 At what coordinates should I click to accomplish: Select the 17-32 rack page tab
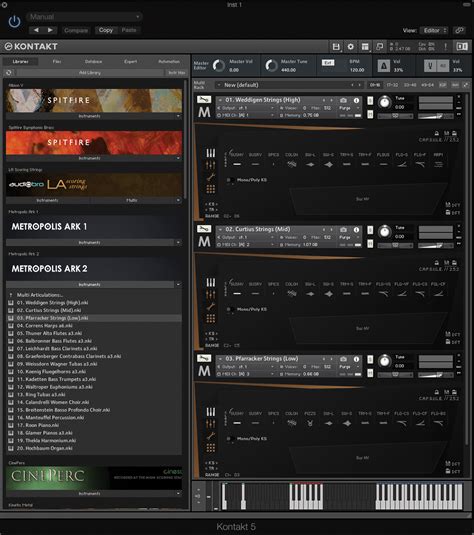392,85
